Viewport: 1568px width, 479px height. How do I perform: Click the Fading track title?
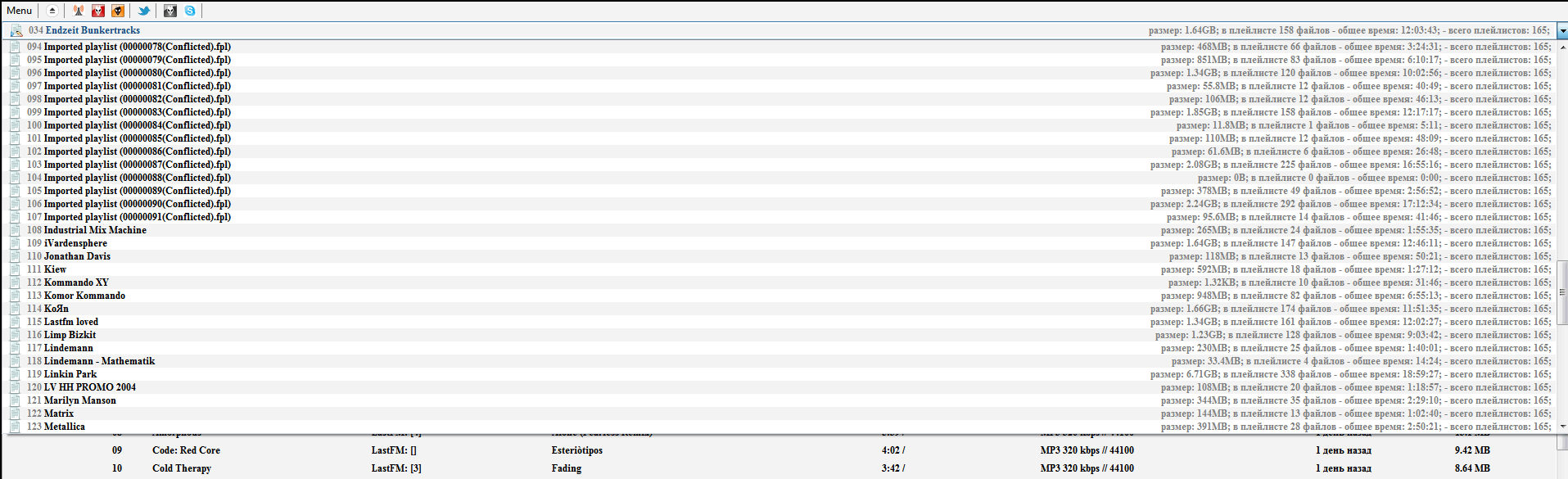[567, 468]
